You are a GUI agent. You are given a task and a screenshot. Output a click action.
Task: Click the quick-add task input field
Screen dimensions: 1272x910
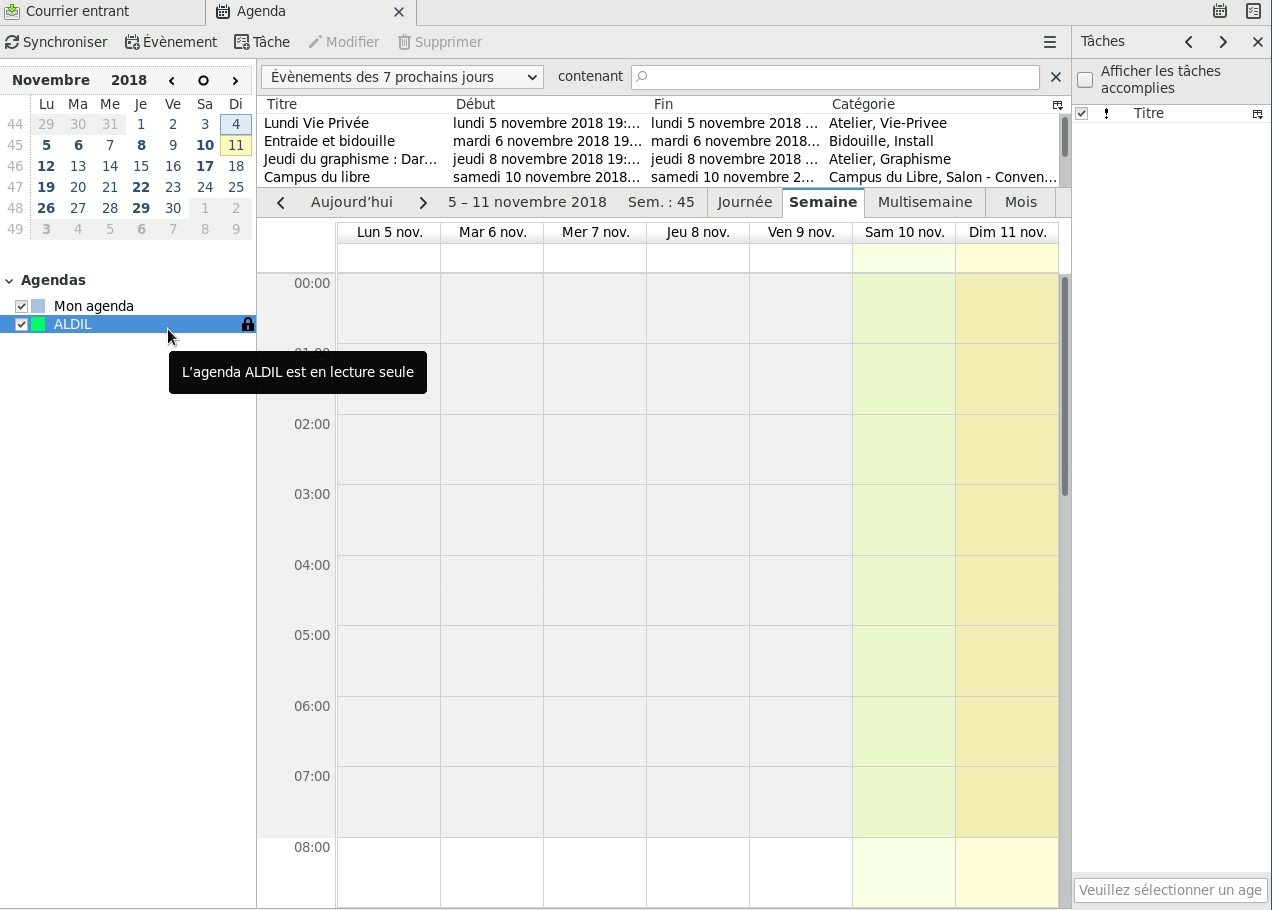pos(1170,890)
